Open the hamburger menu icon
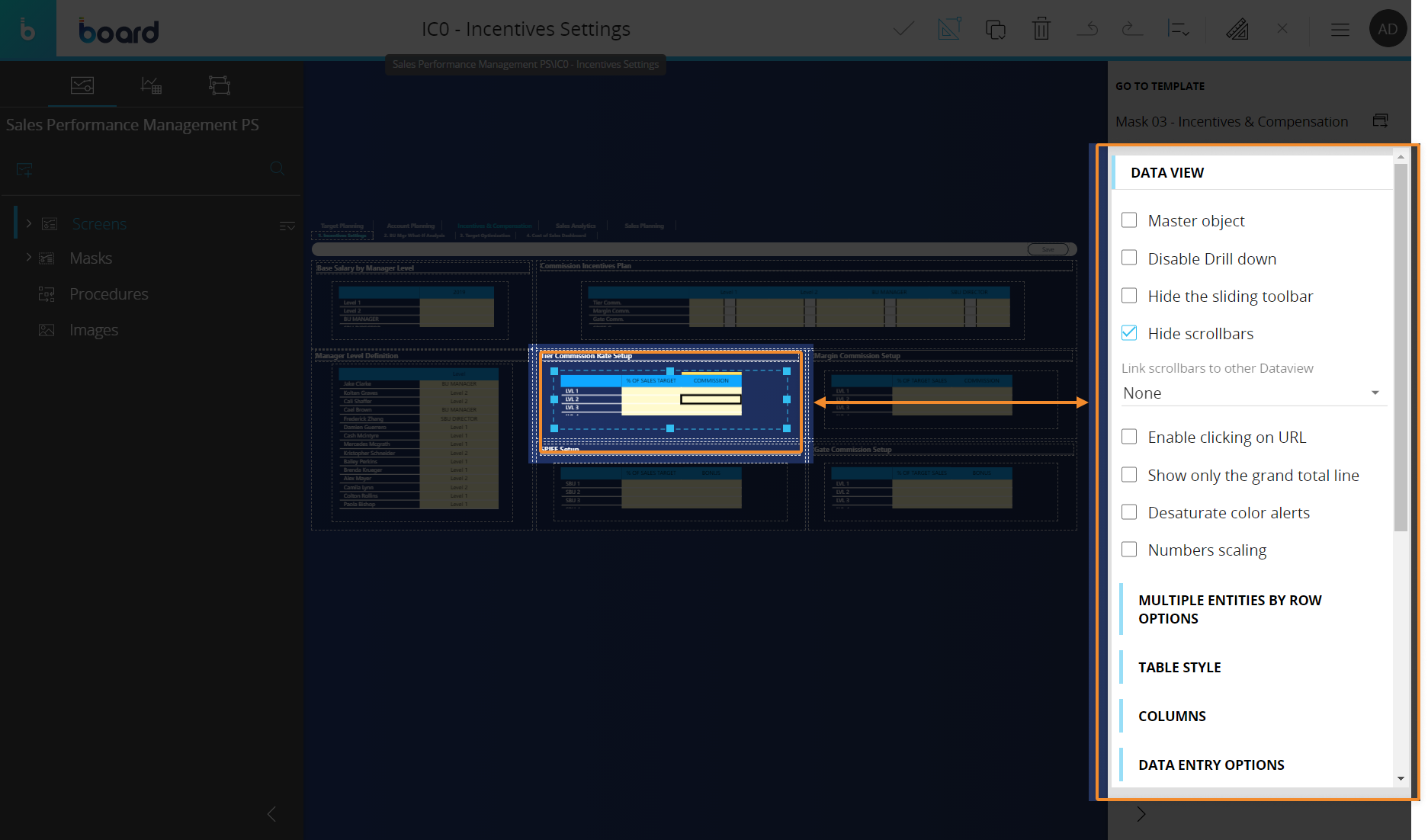Screen dimensions: 1428x840 pos(1340,30)
